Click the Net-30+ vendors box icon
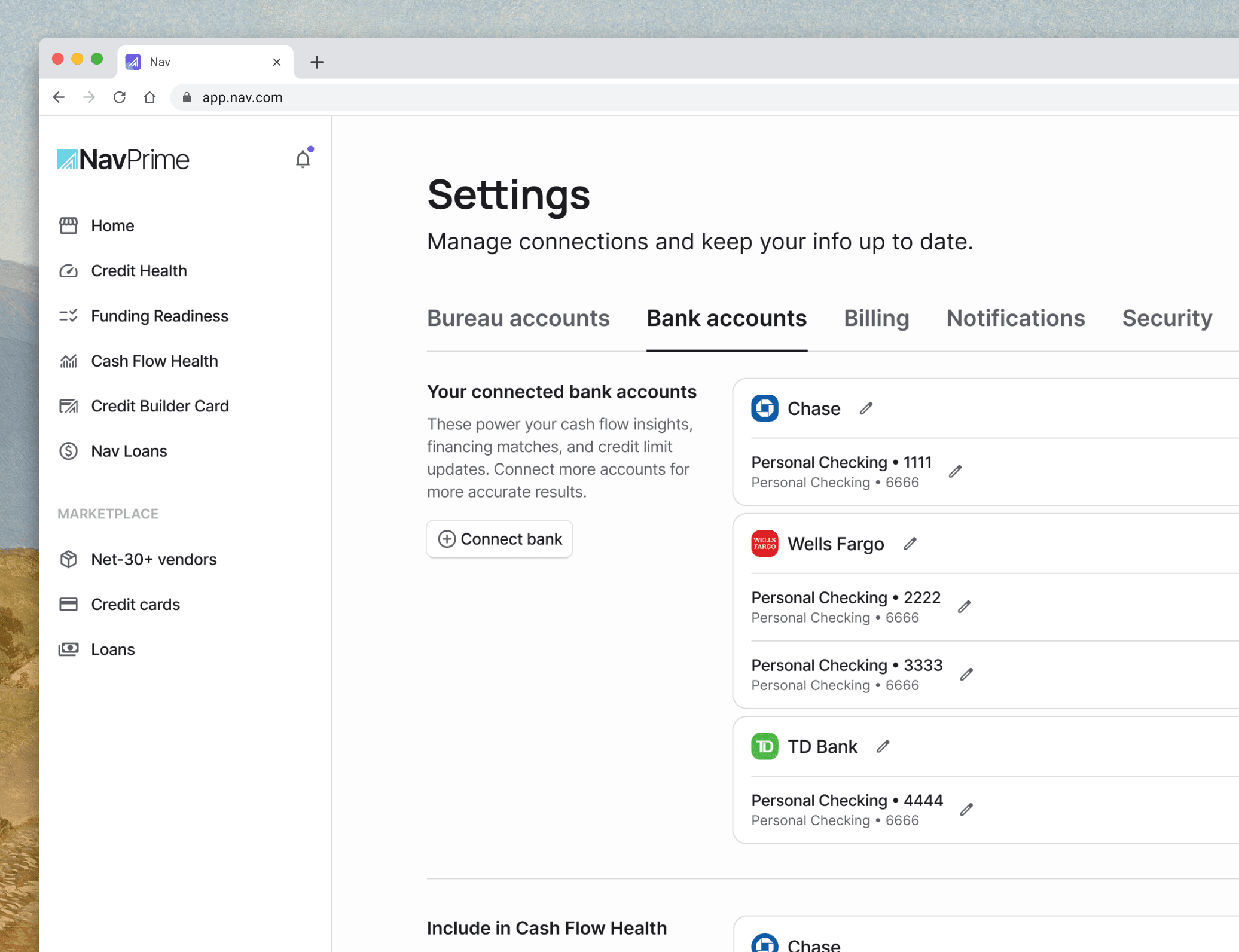The width and height of the screenshot is (1239, 952). tap(68, 559)
